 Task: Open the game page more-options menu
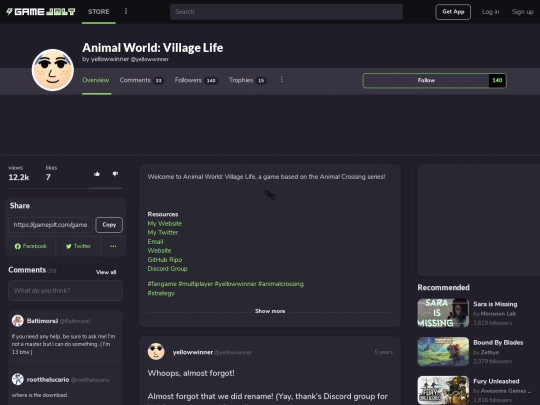[x=281, y=80]
